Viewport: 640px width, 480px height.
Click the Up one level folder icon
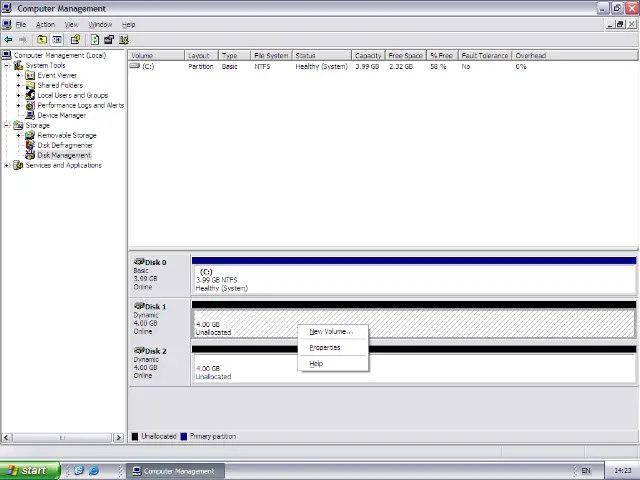tap(42, 40)
